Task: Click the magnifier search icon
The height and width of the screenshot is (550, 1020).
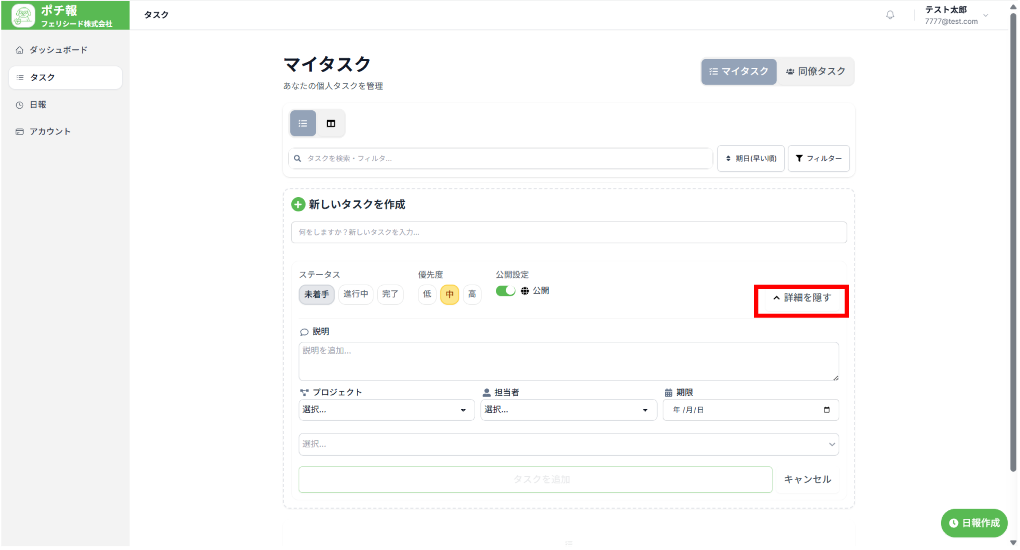Action: (x=298, y=158)
